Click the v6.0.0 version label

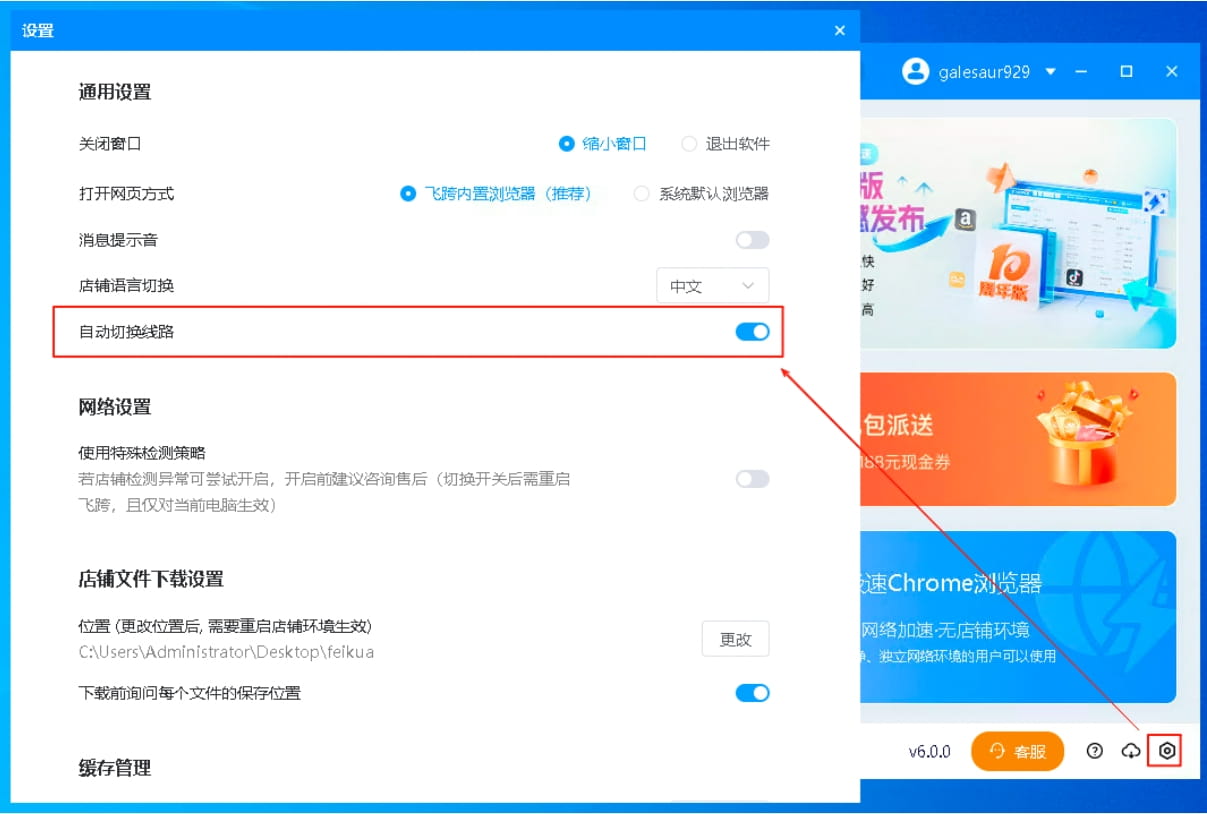tap(929, 751)
